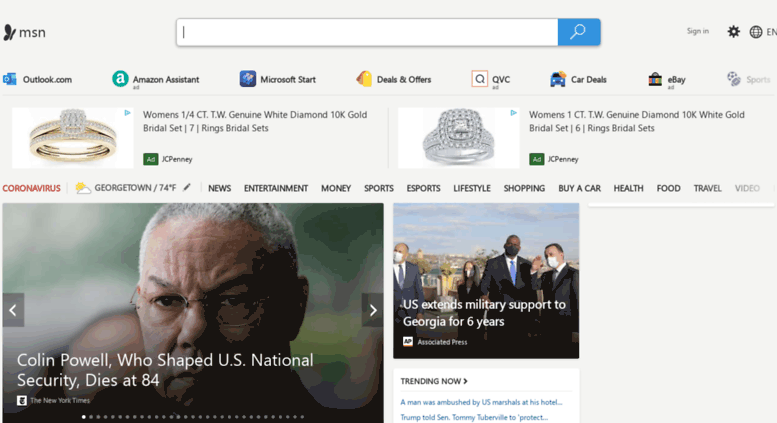
Task: Focus the MSN web search box
Action: [367, 32]
